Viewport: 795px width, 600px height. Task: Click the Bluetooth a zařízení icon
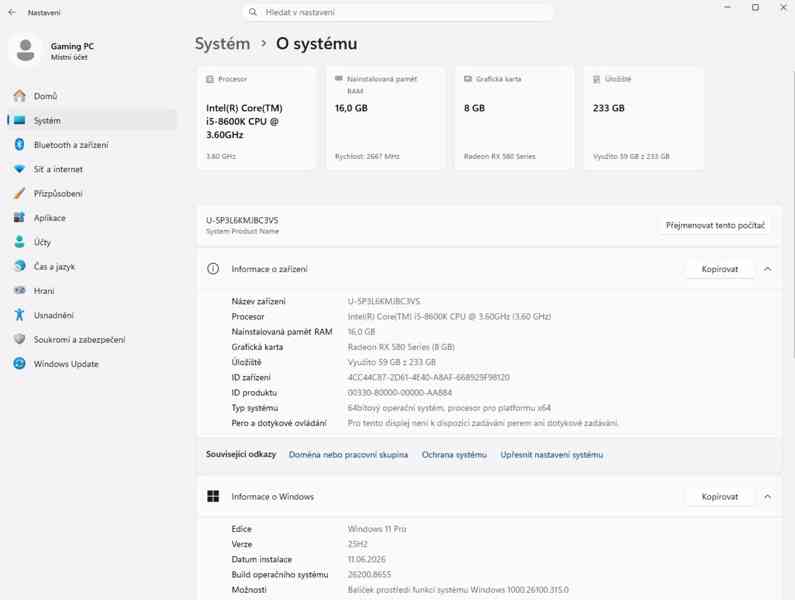point(19,145)
